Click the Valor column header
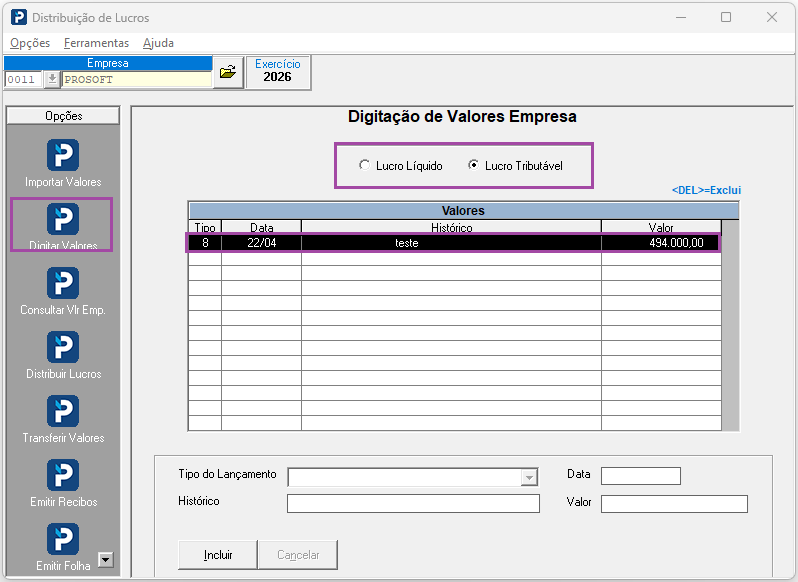798x582 pixels. tap(661, 227)
